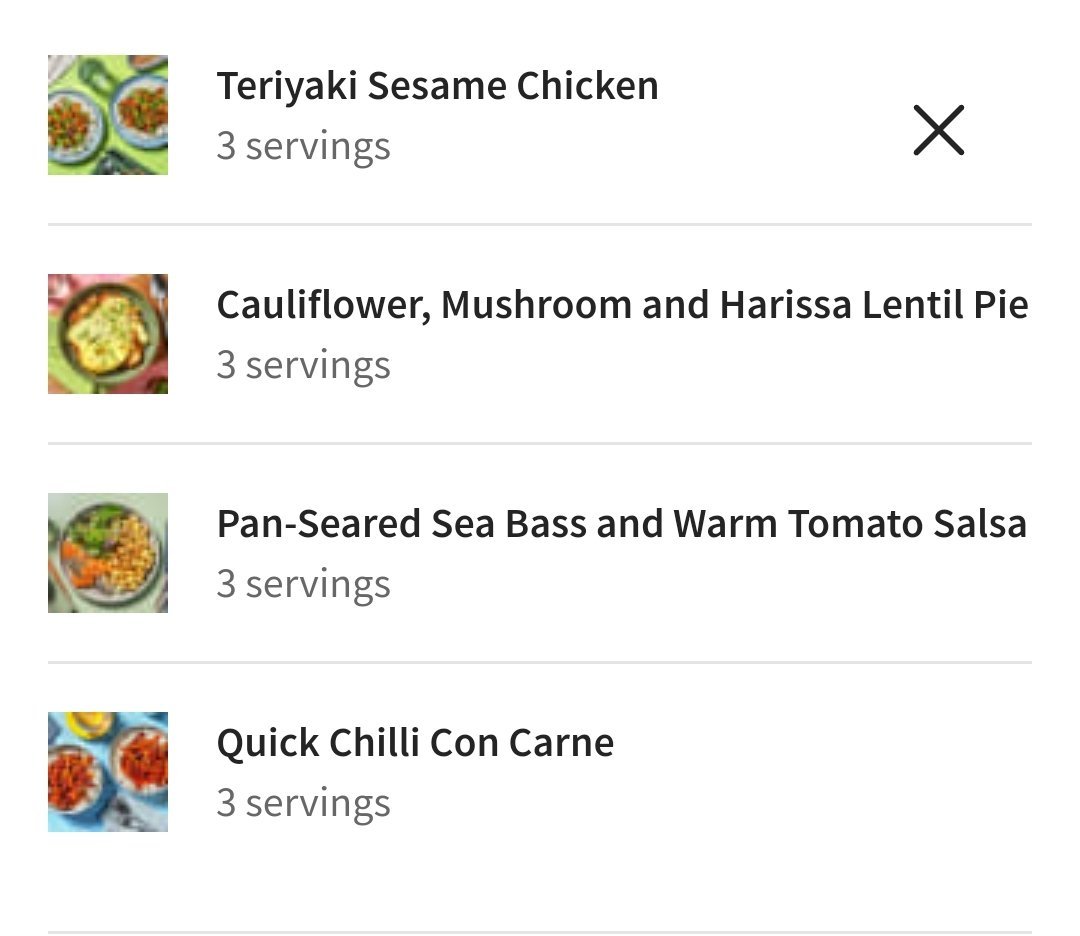Click divider line below Teriyaki Sesame Chicken

(540, 225)
